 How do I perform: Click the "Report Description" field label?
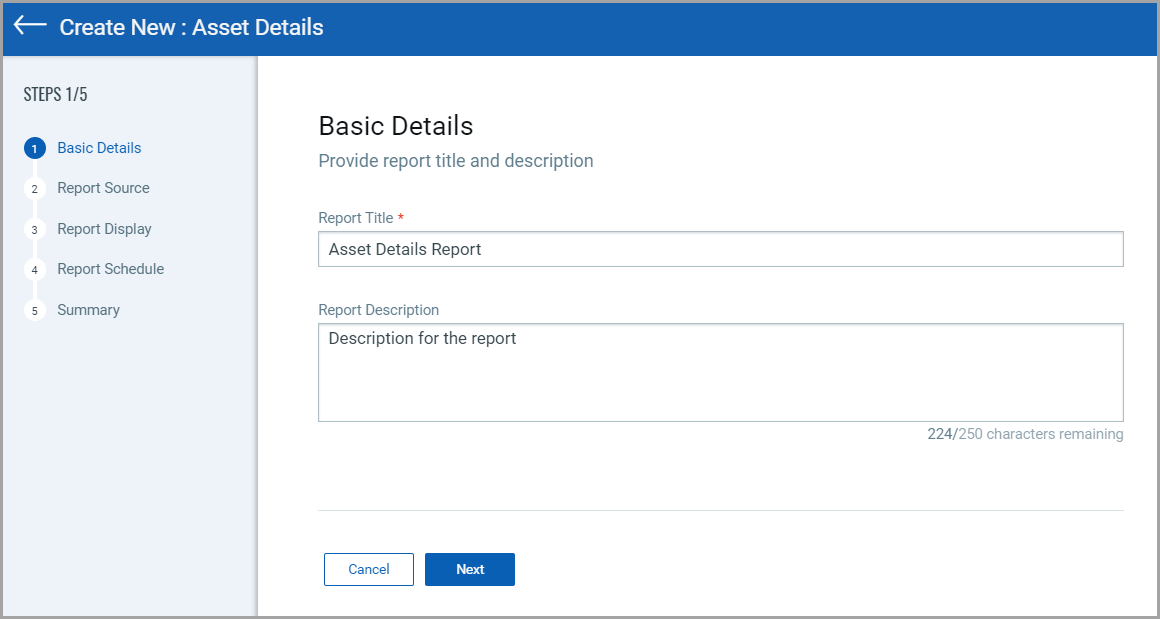coord(378,310)
